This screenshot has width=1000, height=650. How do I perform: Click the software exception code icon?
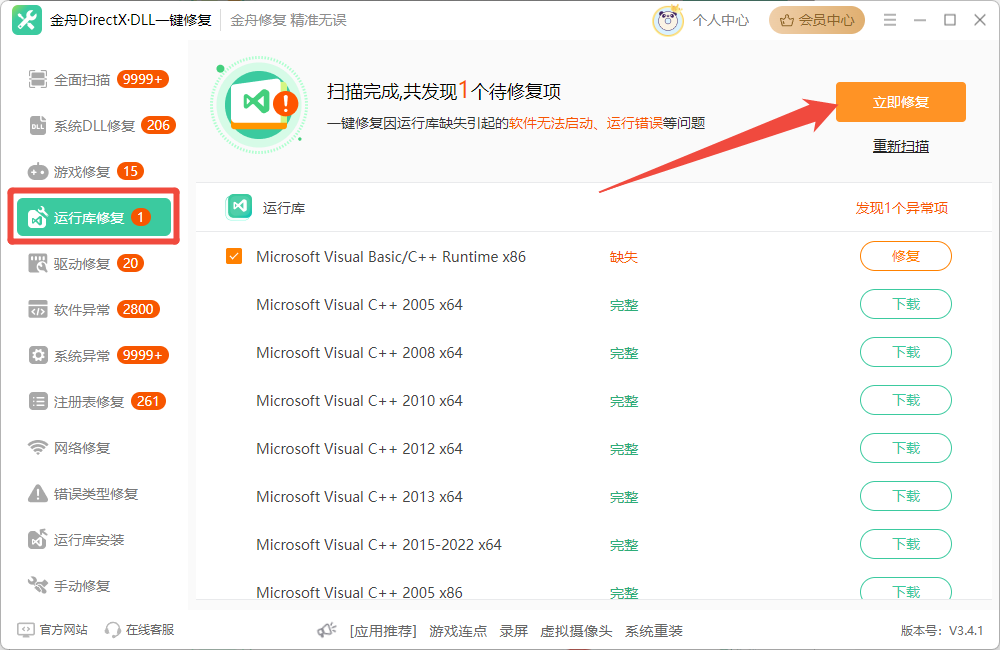(38, 309)
